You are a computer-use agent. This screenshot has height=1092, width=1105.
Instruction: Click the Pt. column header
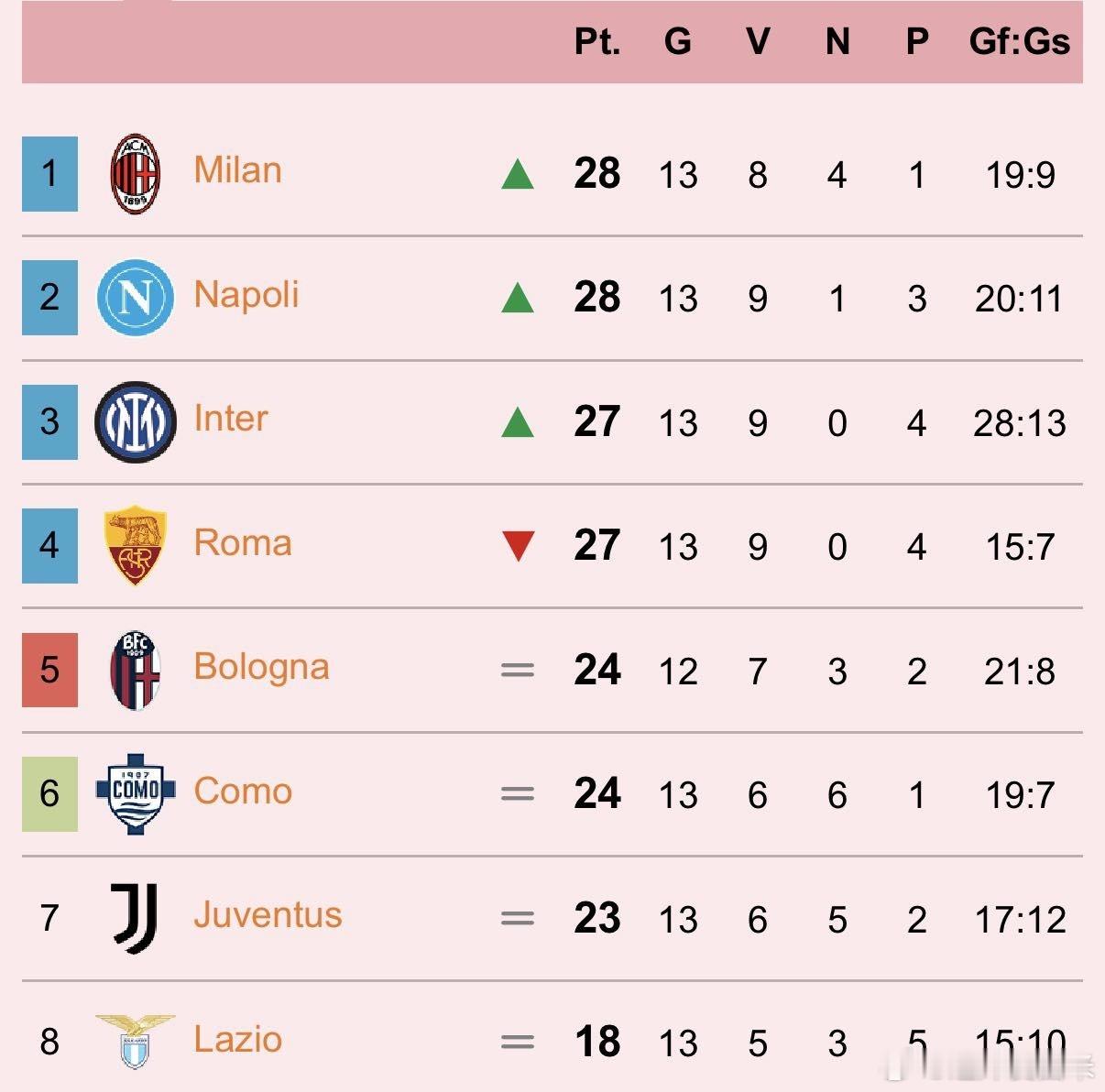pos(597,42)
